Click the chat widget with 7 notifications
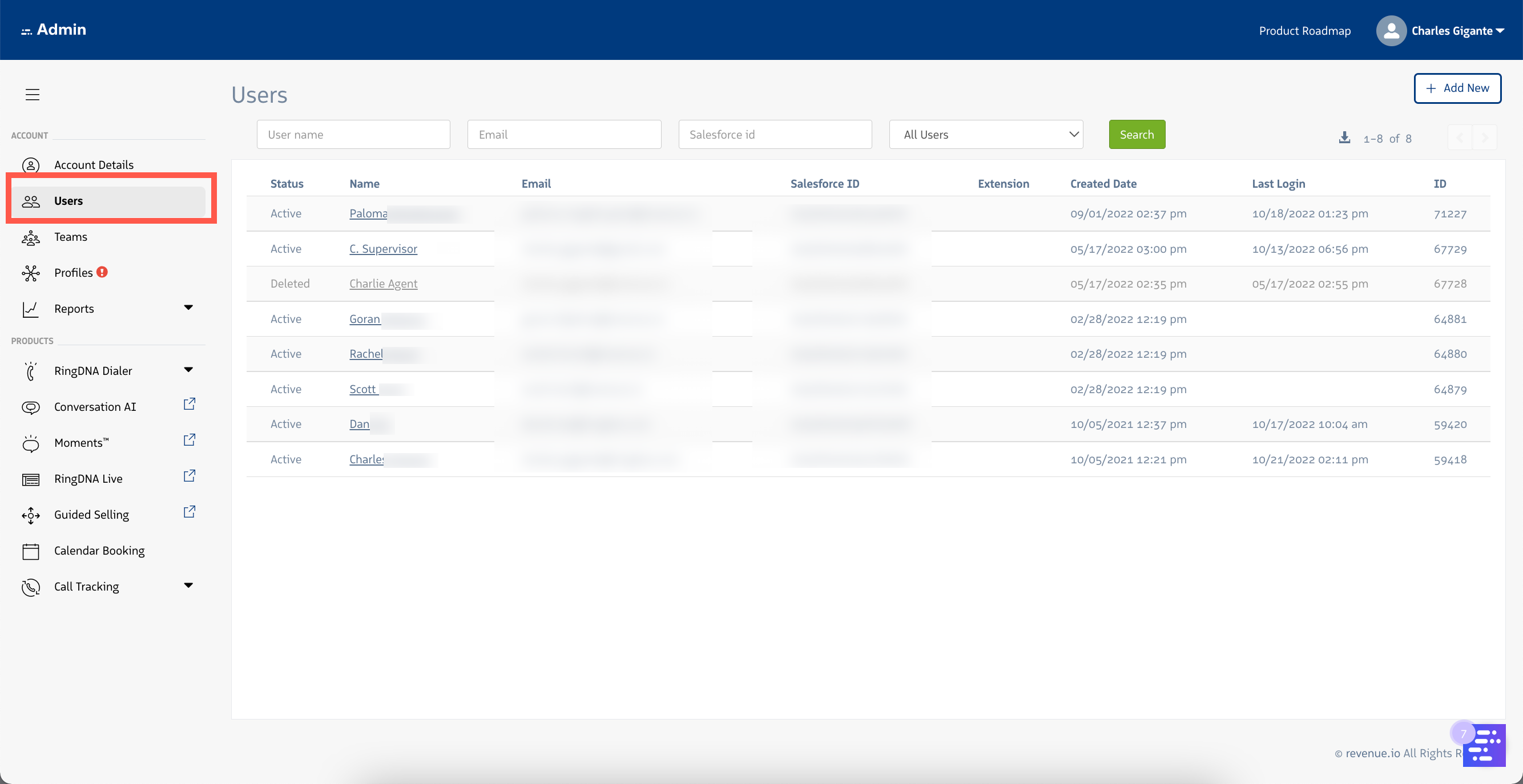 pos(1484,745)
